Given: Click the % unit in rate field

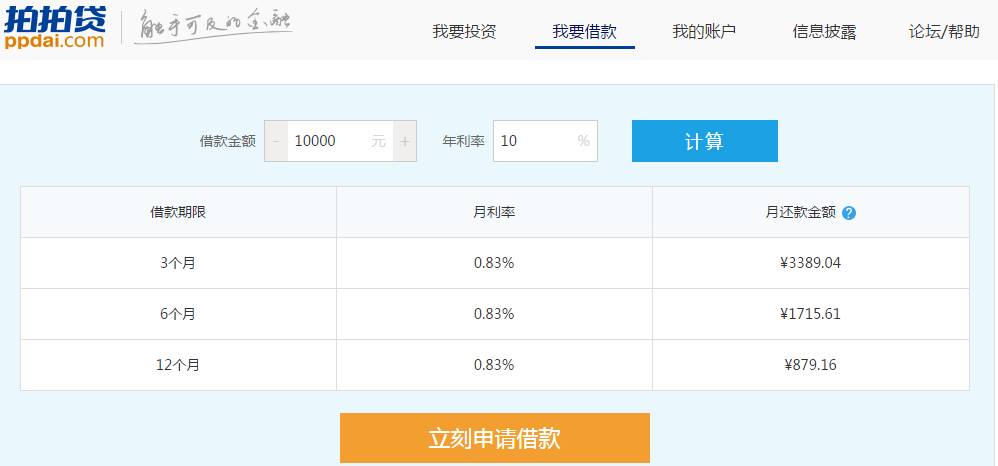Looking at the screenshot, I should point(584,141).
